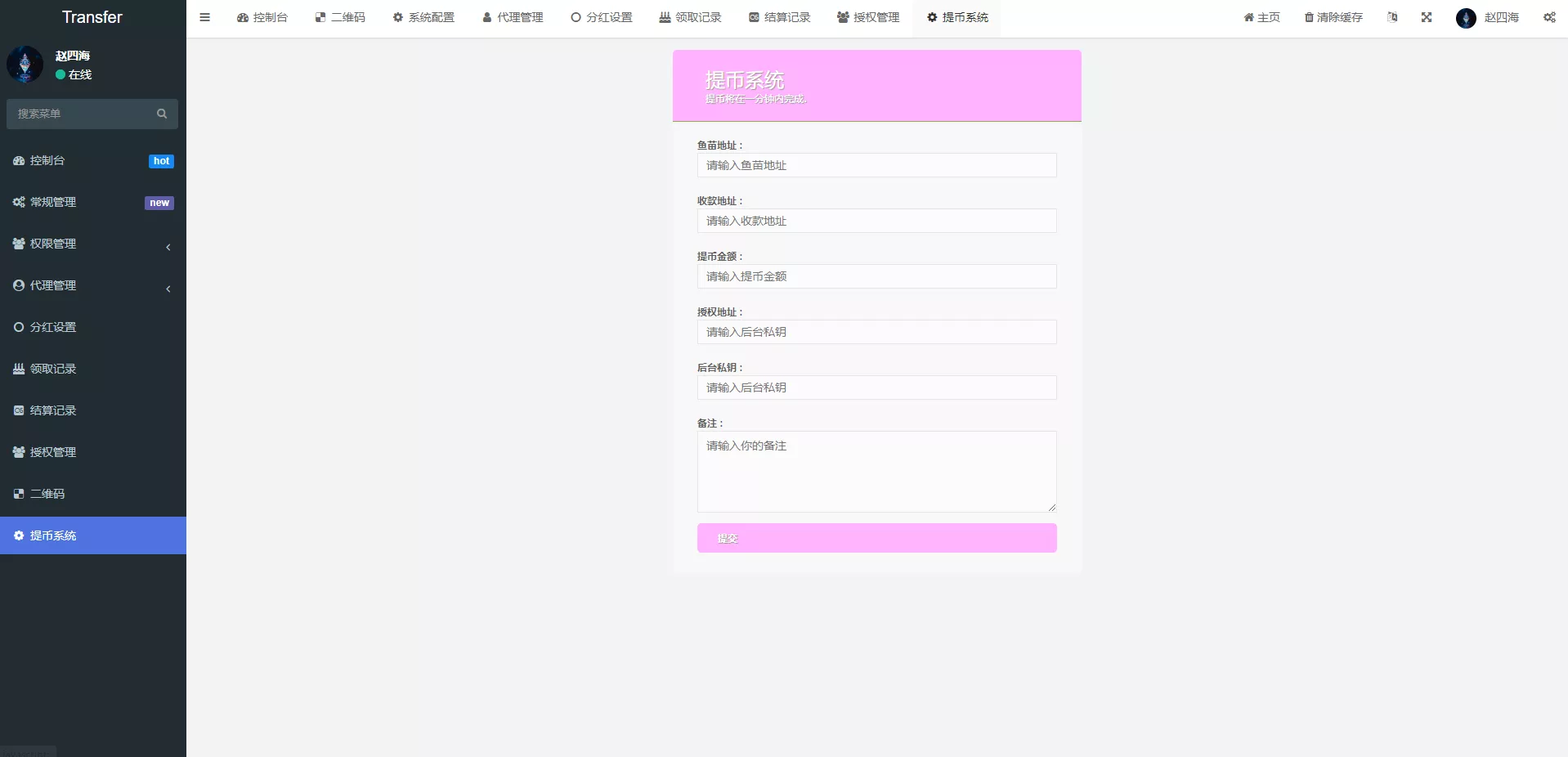1568x757 pixels.
Task: Open the language switch icon near the top right
Action: [x=1392, y=17]
